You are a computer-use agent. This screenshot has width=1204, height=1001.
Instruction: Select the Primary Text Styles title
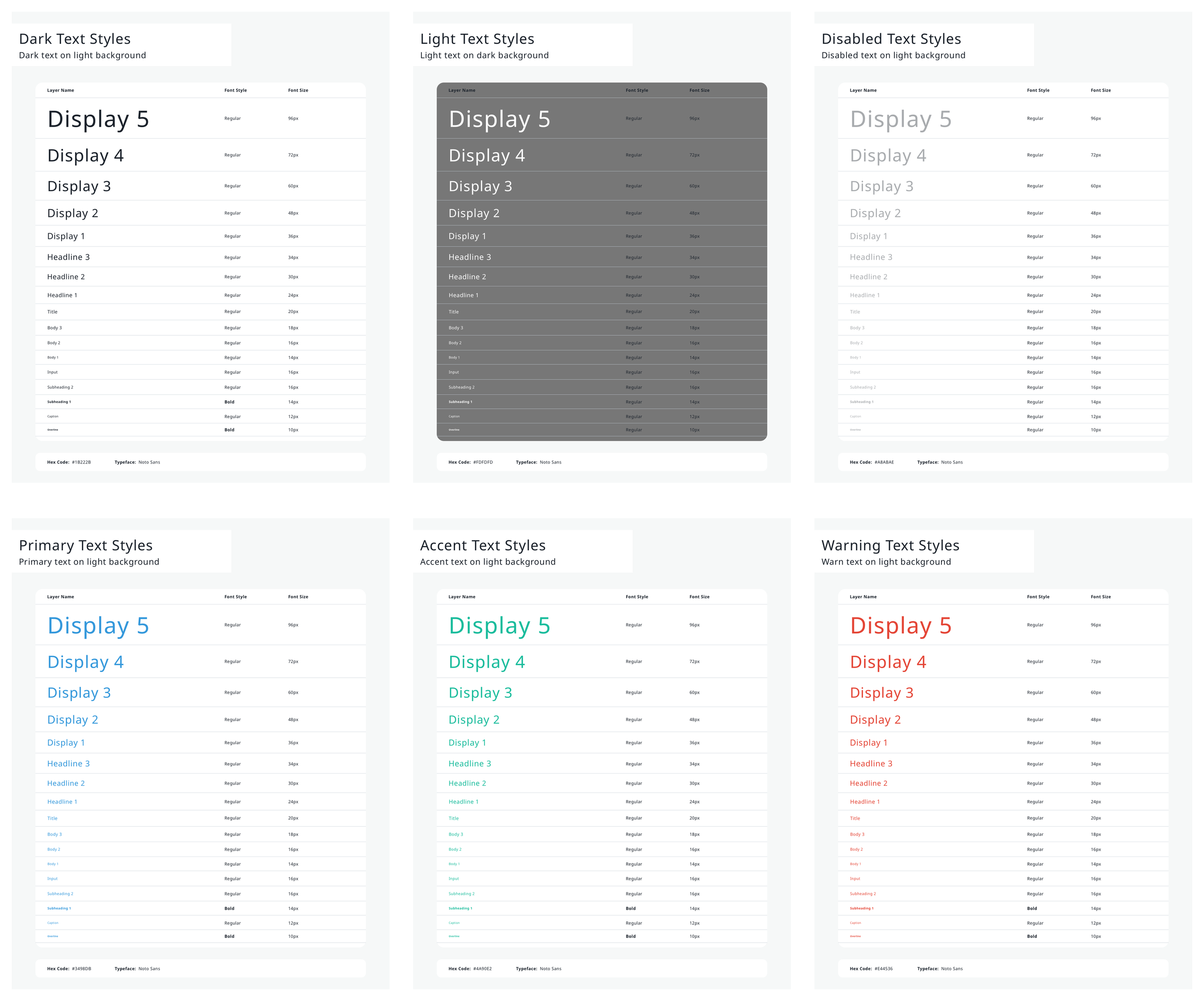point(85,545)
